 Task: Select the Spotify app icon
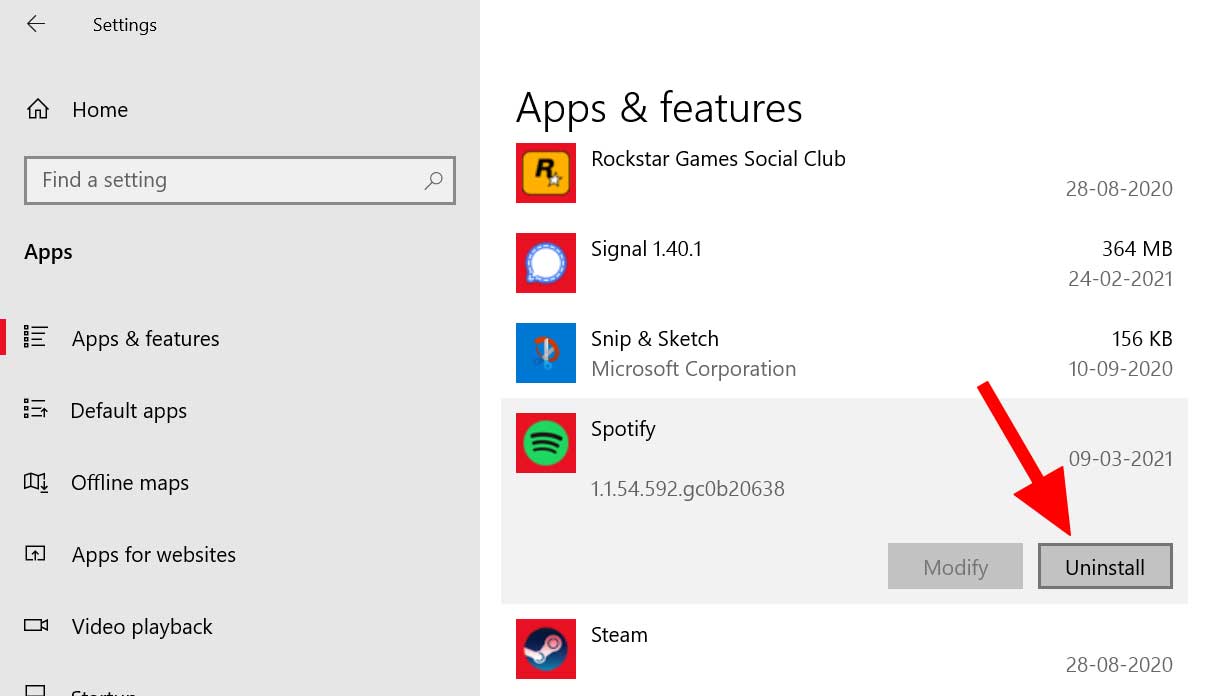point(546,443)
